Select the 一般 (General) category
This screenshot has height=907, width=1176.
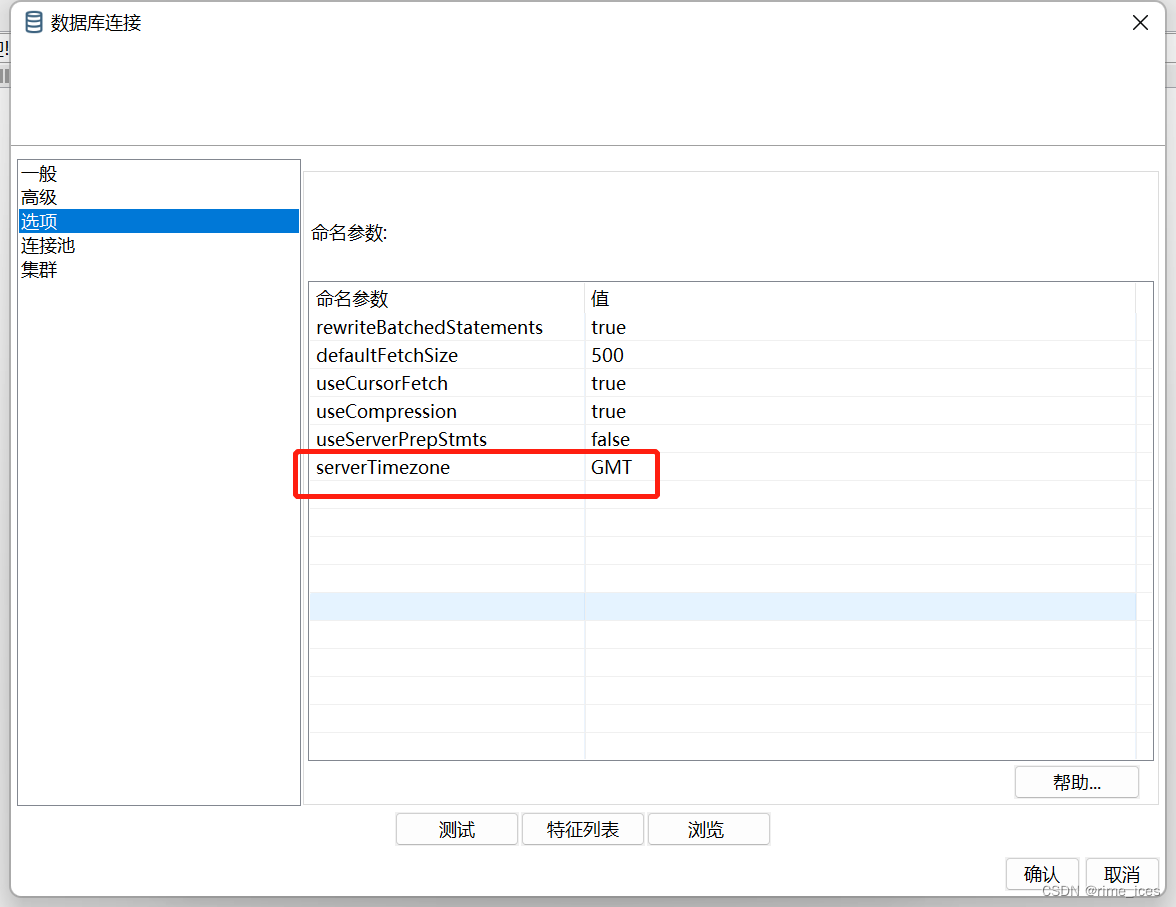click(x=38, y=173)
